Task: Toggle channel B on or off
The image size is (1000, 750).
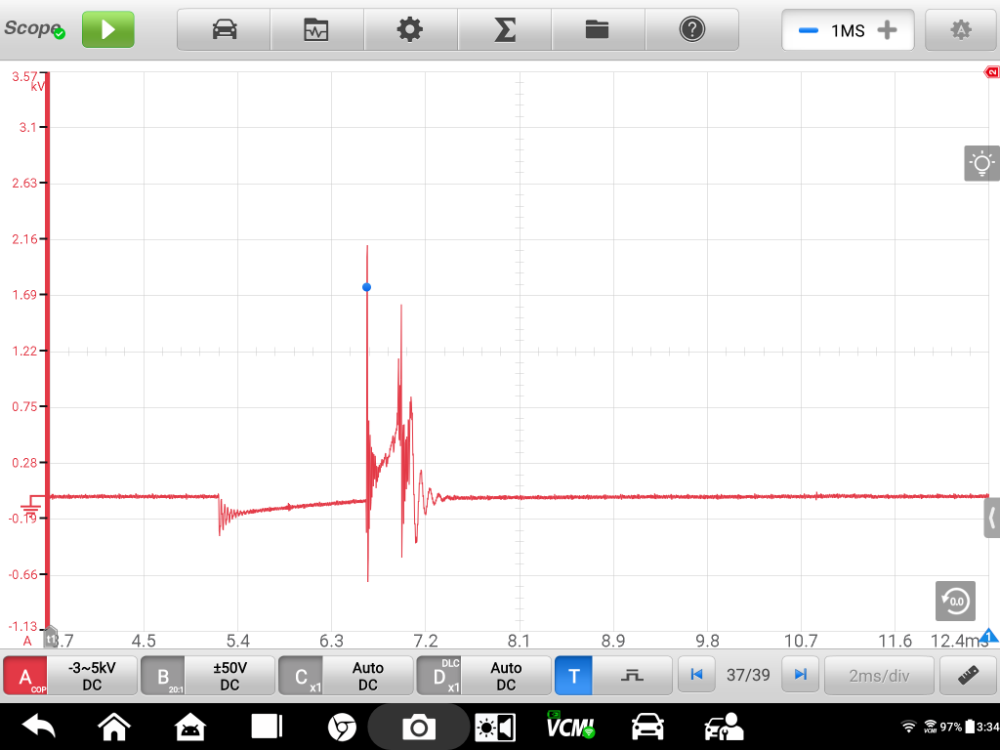Action: [163, 676]
